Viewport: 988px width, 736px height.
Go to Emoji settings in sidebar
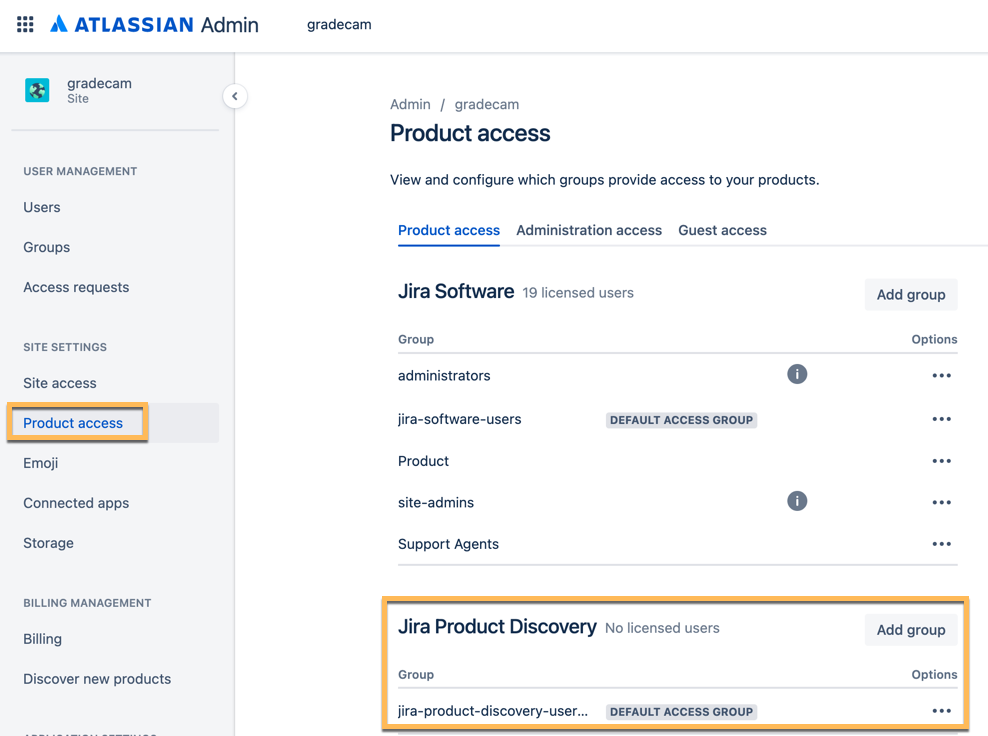point(39,463)
